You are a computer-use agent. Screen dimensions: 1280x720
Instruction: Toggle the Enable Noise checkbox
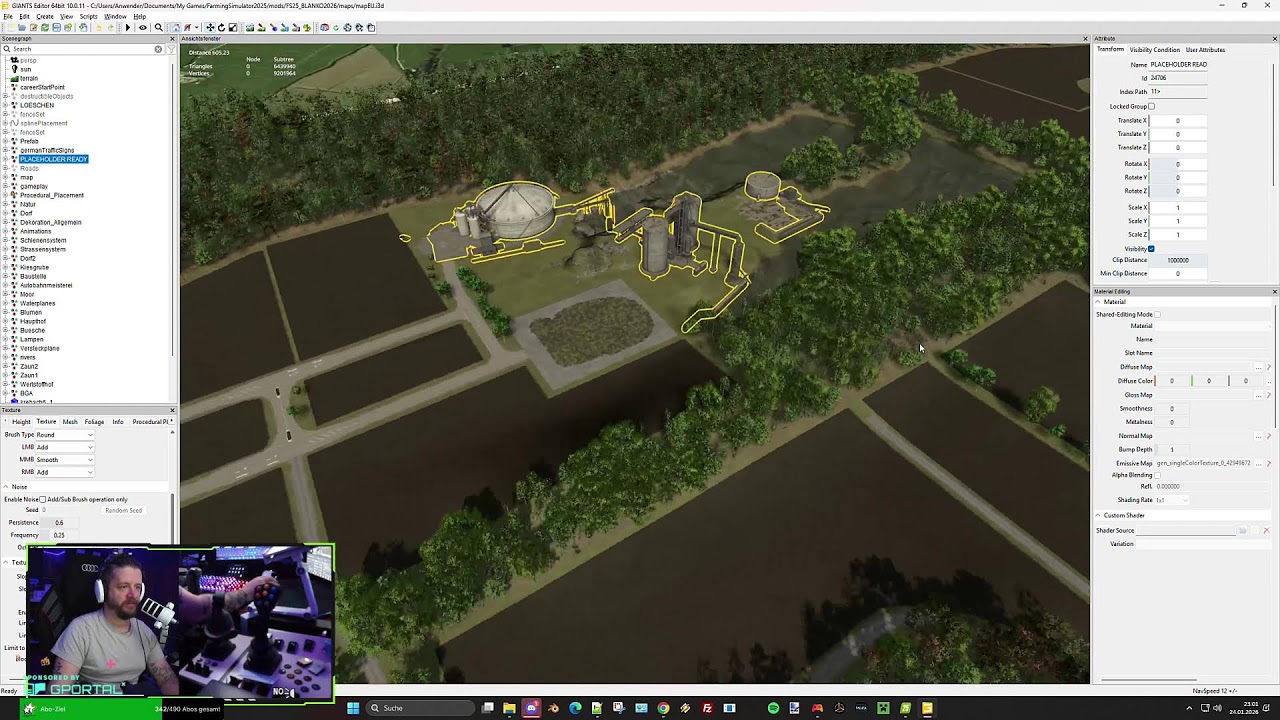[x=42, y=499]
